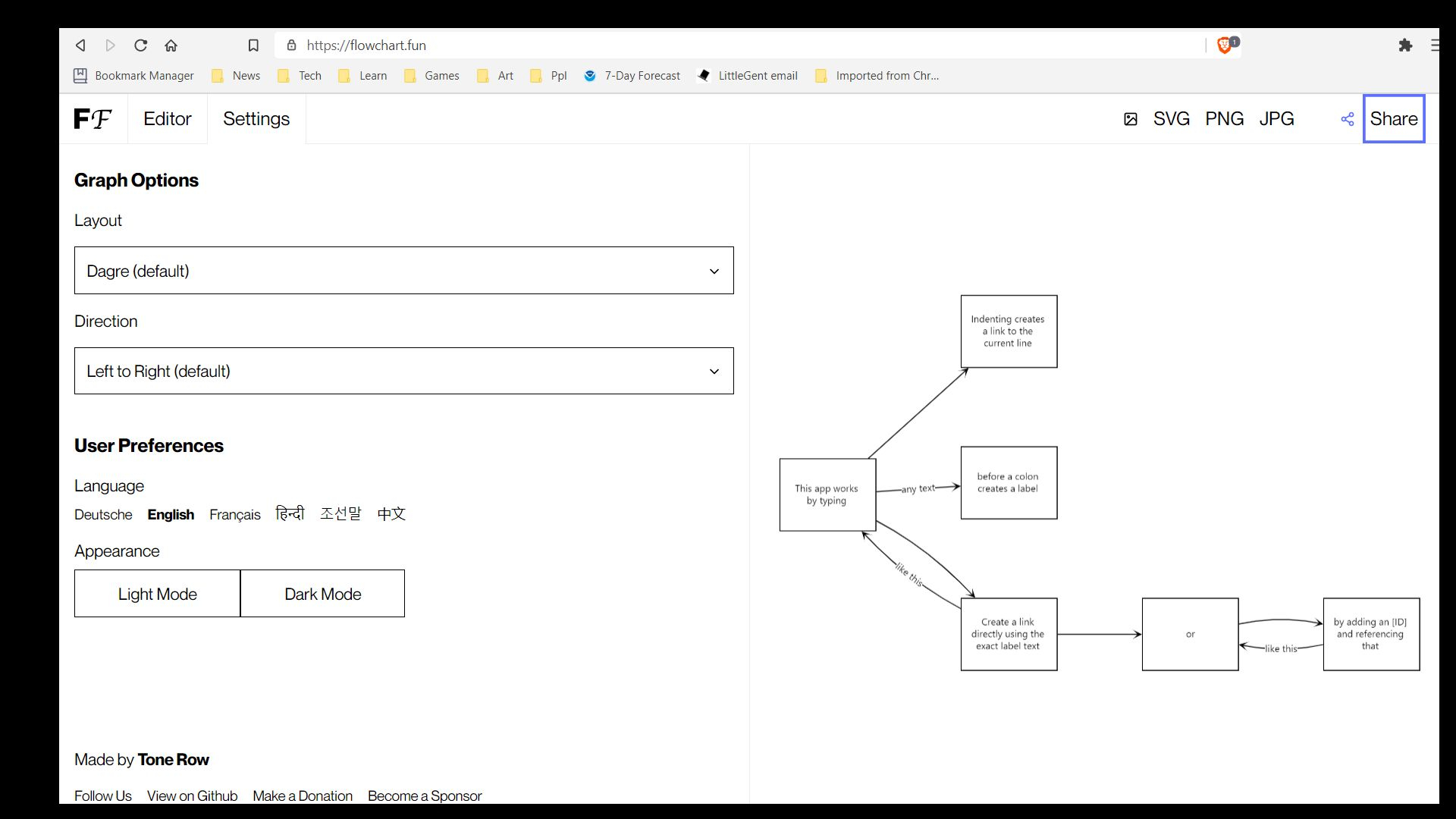
Task: Enable Dark Mode appearance
Action: pyautogui.click(x=322, y=594)
